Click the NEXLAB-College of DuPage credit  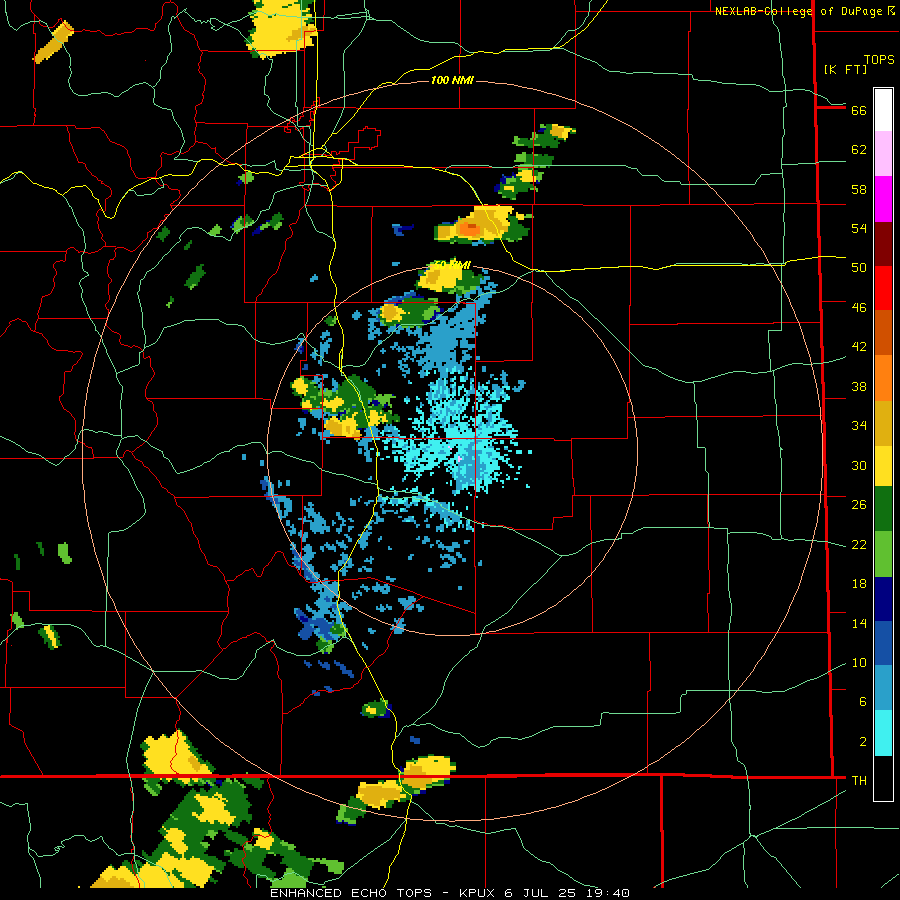click(805, 11)
